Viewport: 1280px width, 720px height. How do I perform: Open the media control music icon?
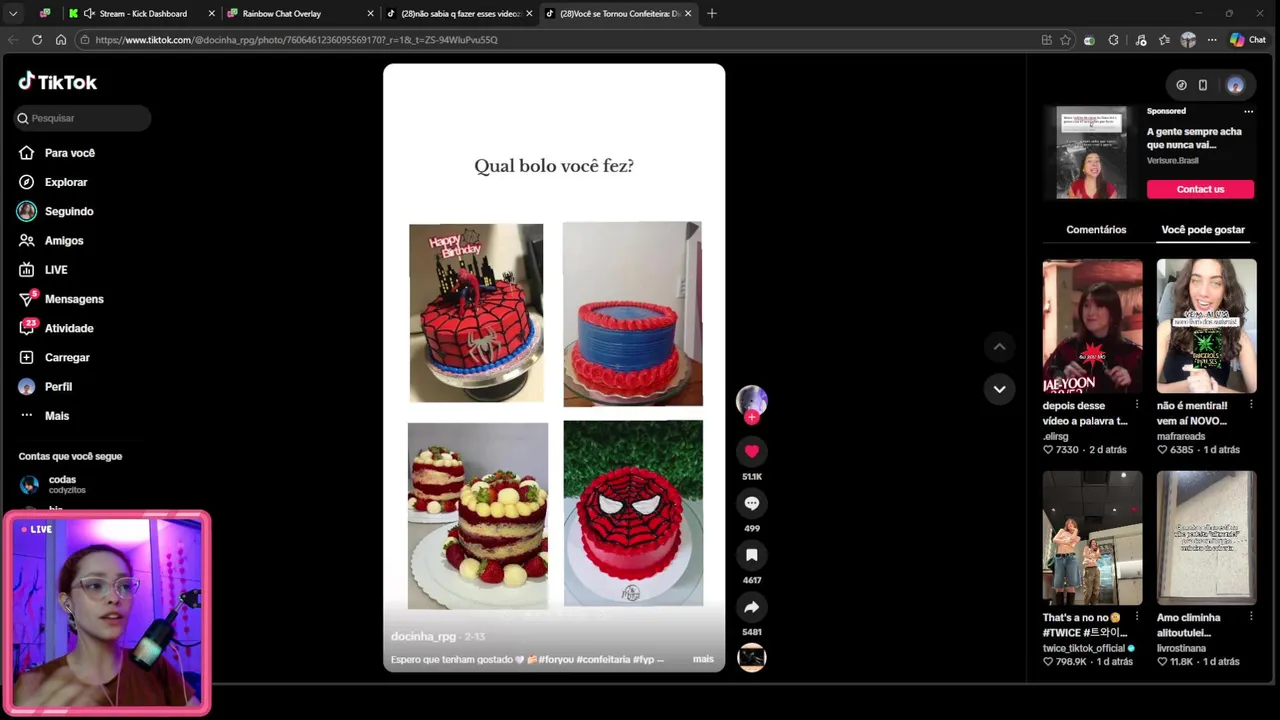(1141, 40)
